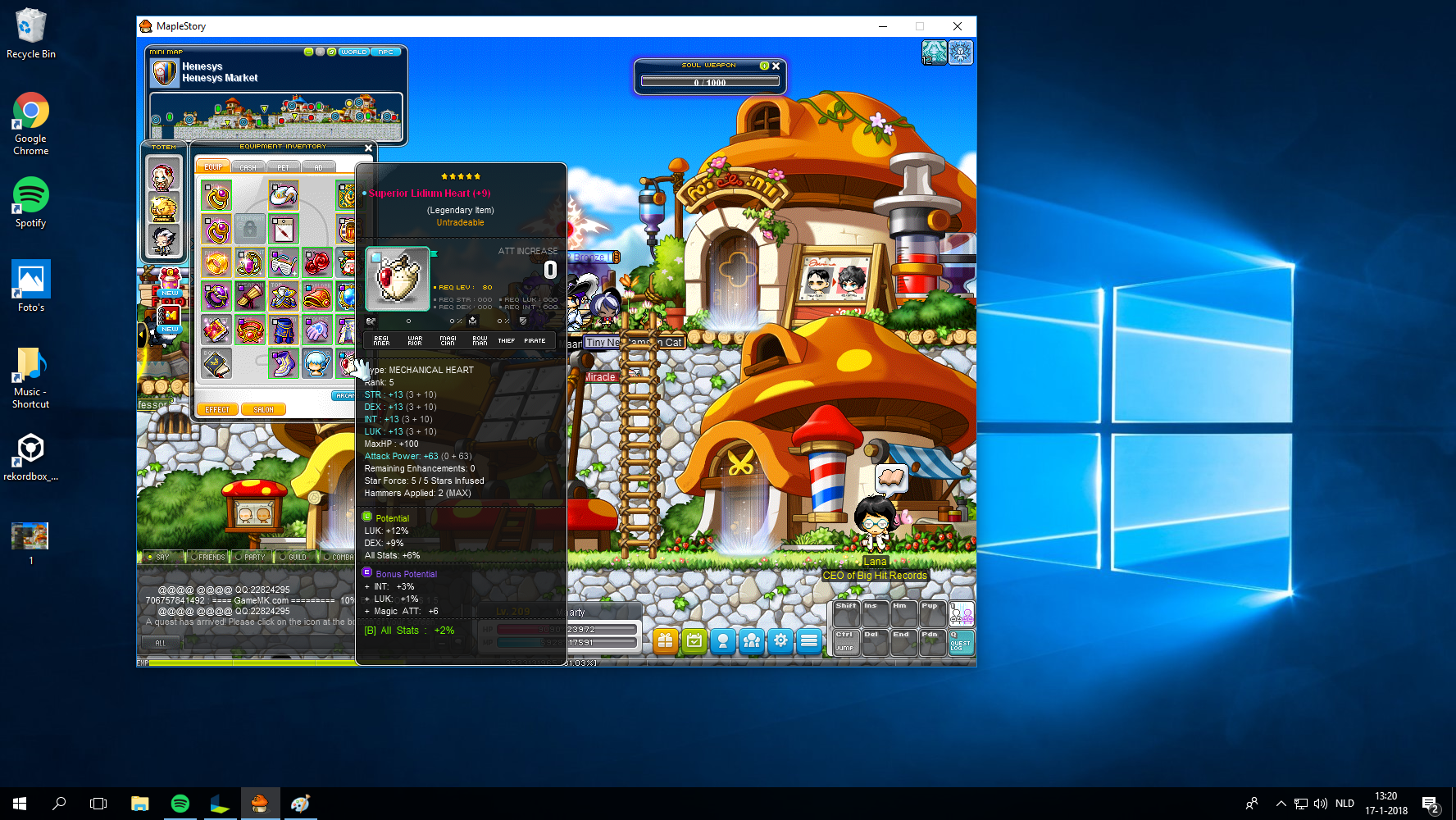The height and width of the screenshot is (820, 1456).
Task: Select the Friends chat channel
Action: pyautogui.click(x=207, y=557)
